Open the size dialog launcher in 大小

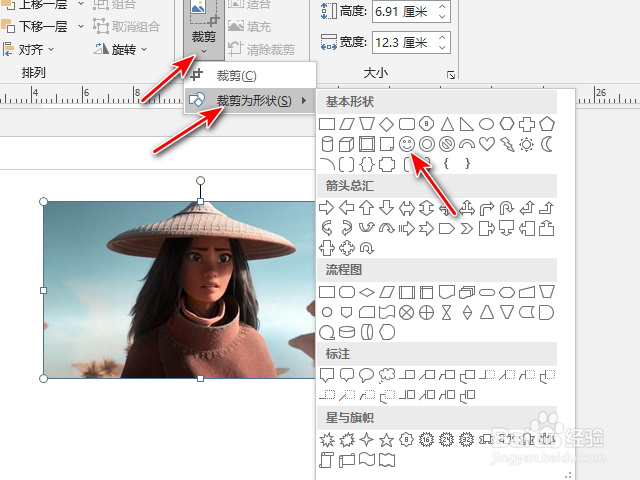pos(451,75)
